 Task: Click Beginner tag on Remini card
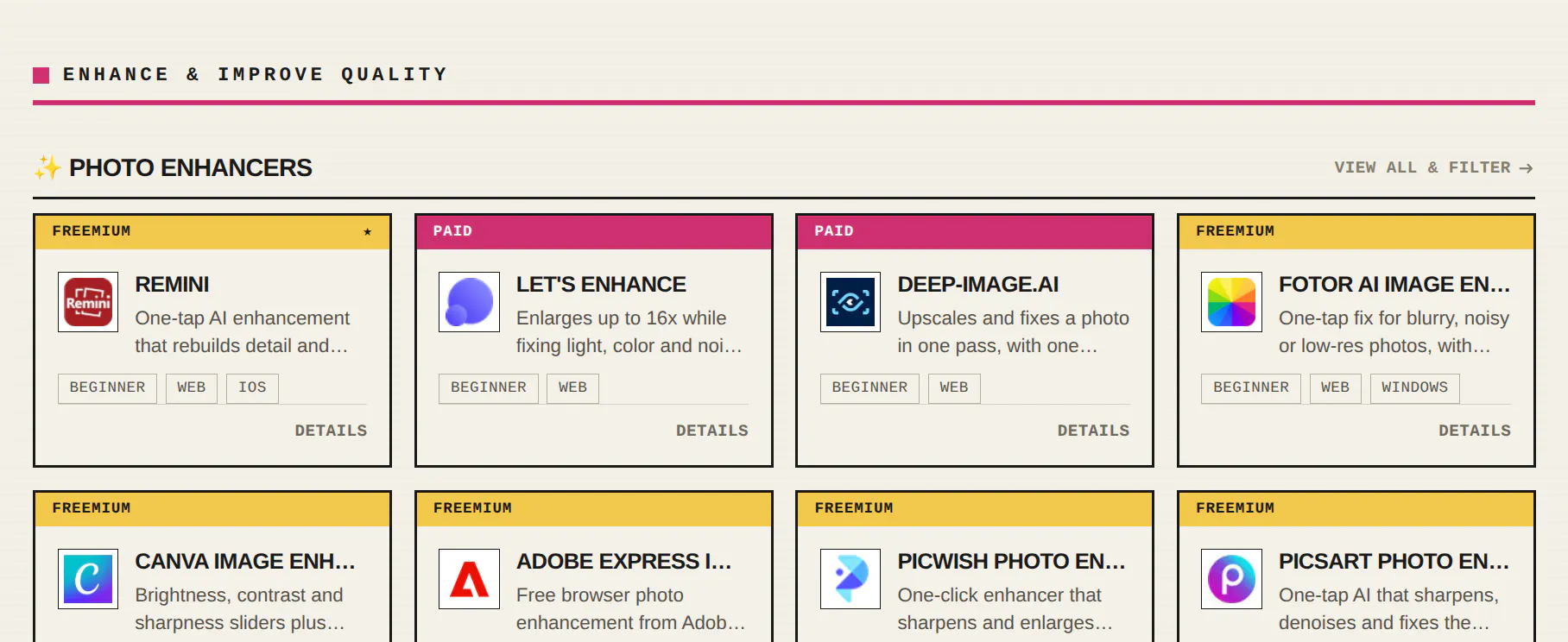(x=107, y=387)
